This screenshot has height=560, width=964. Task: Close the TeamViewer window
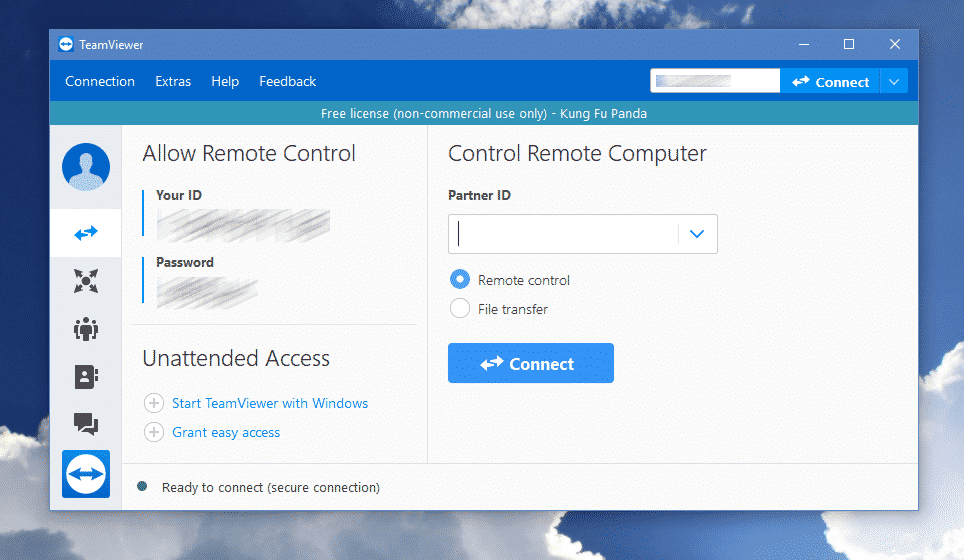[895, 44]
